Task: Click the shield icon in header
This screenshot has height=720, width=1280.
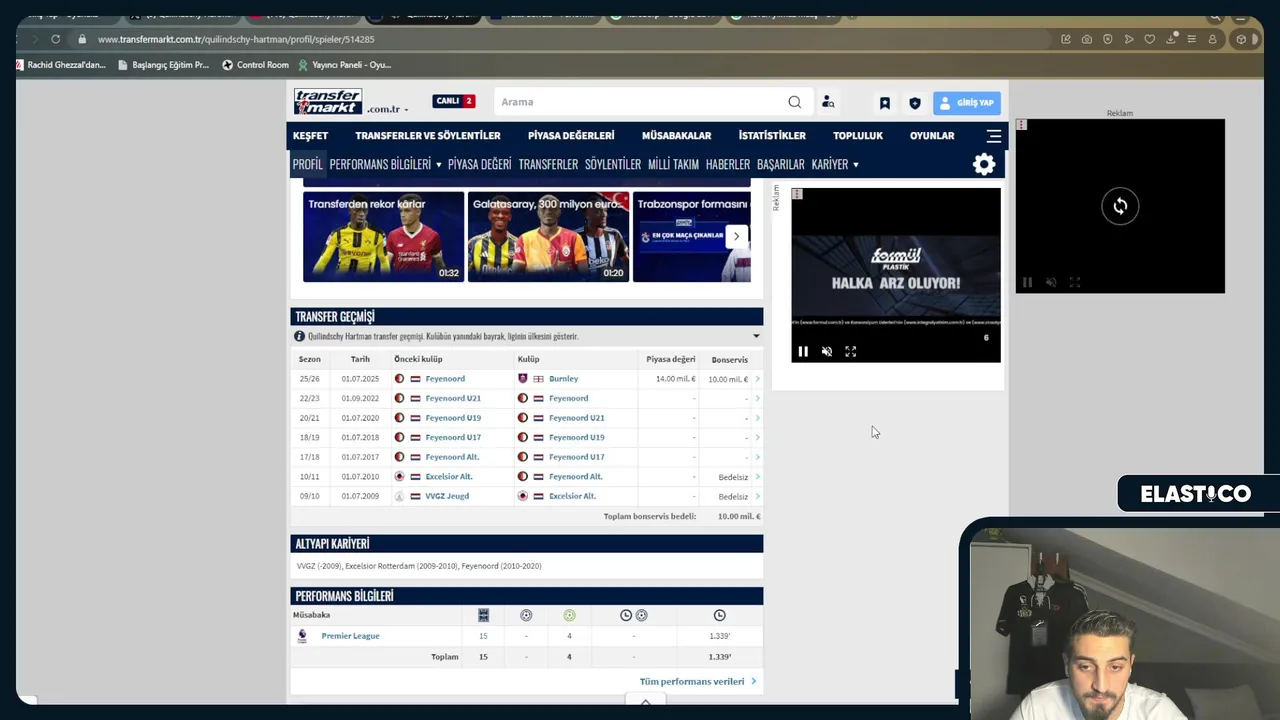Action: pos(914,103)
